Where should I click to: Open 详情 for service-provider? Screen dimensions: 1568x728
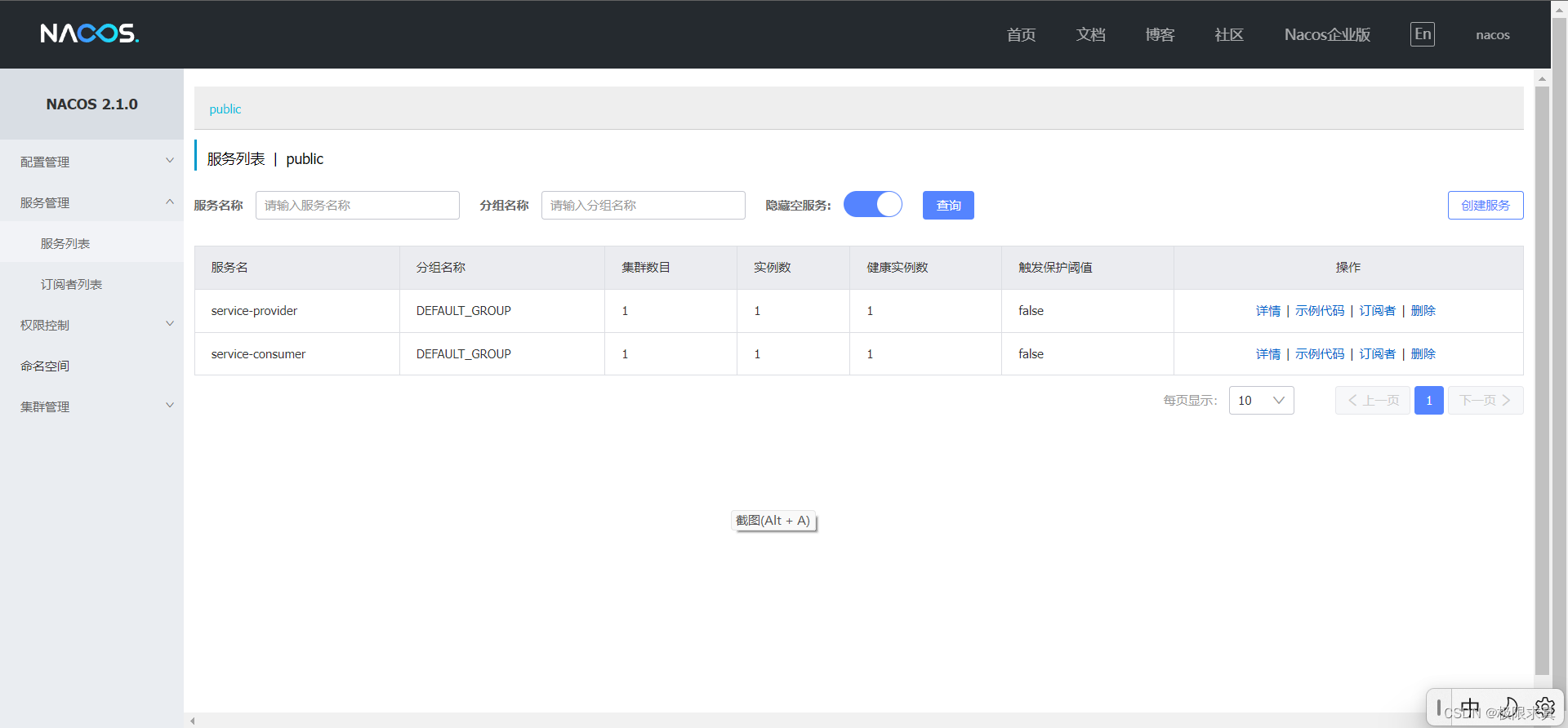coord(1268,310)
